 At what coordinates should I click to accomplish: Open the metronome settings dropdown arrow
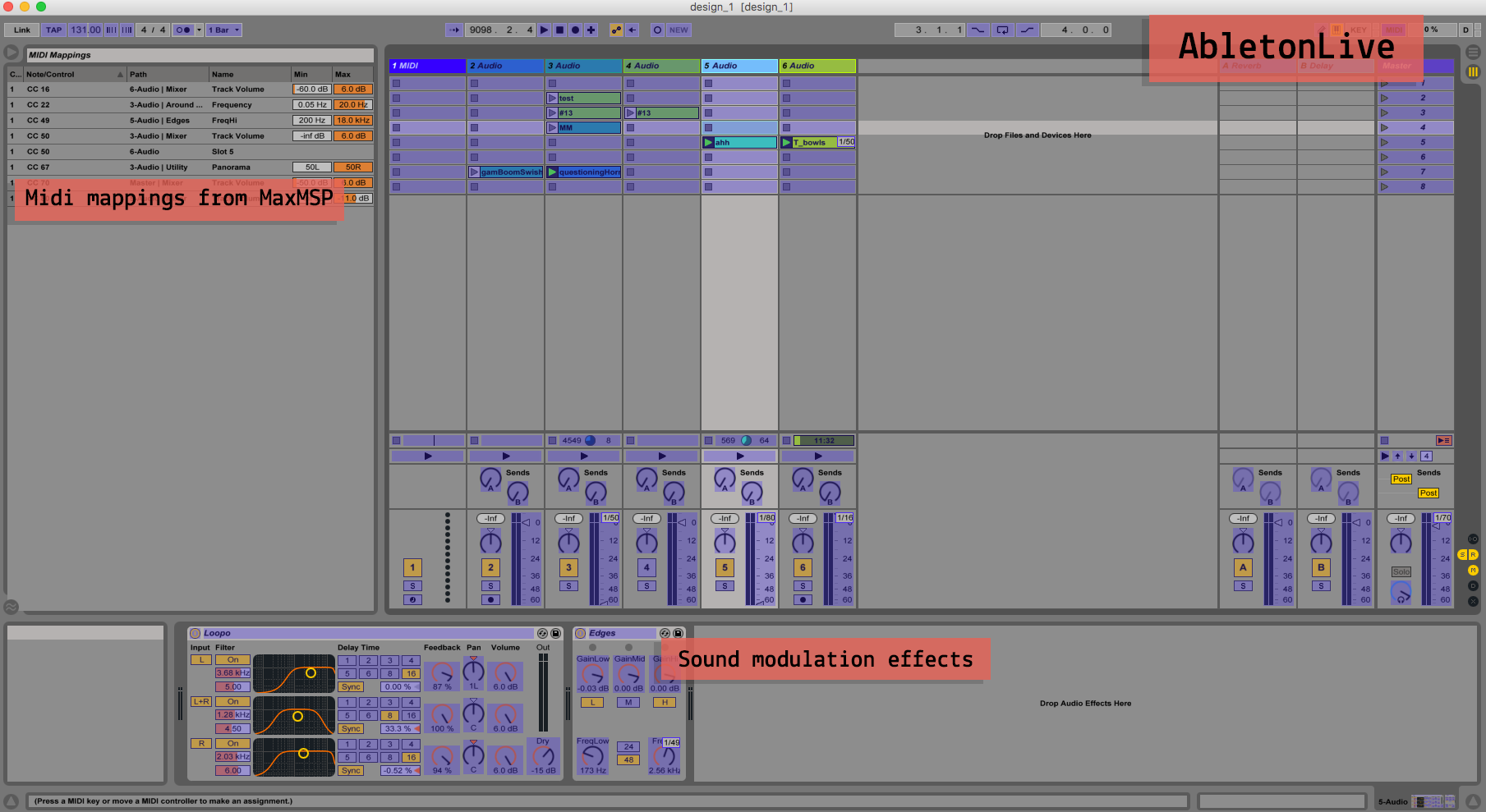tap(199, 30)
